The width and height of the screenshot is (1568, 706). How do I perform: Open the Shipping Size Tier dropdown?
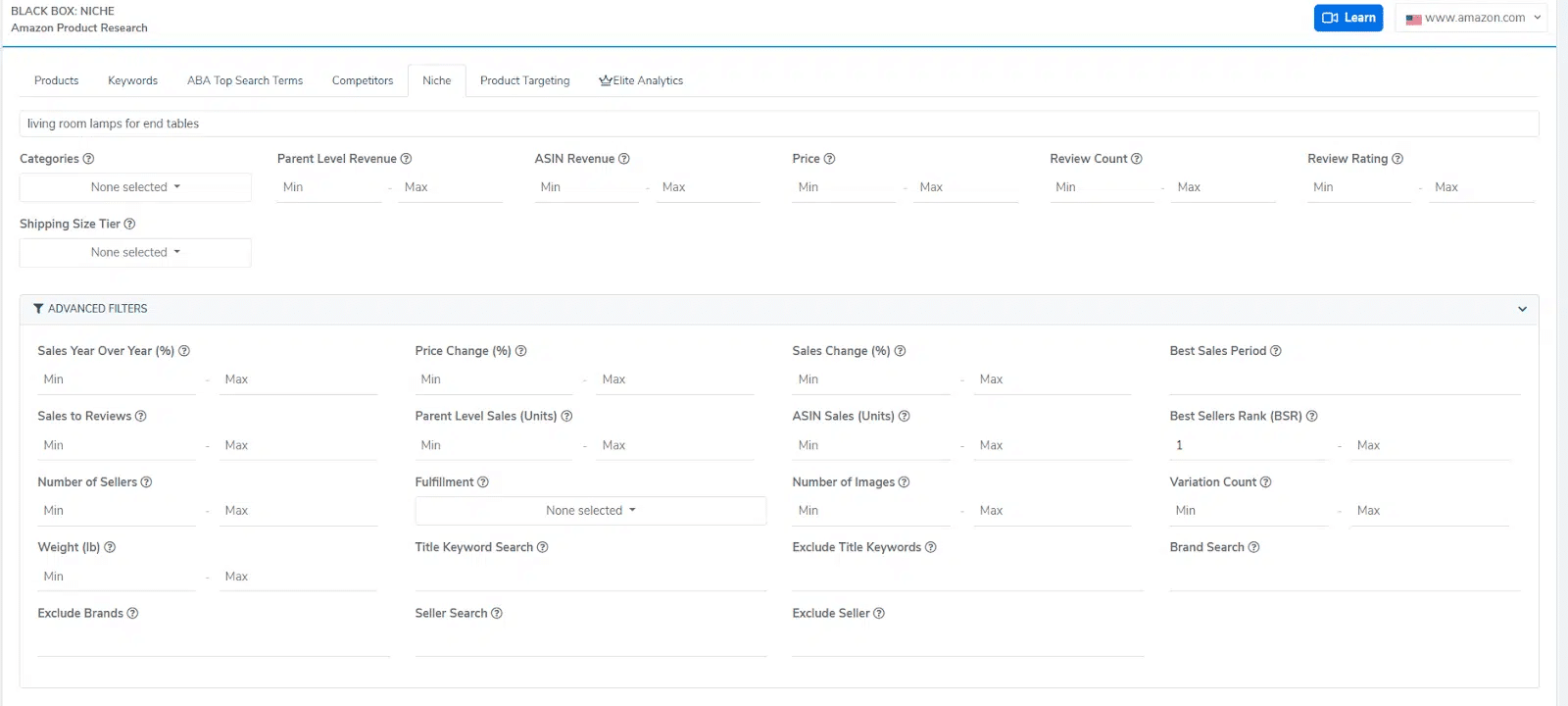[x=135, y=253]
